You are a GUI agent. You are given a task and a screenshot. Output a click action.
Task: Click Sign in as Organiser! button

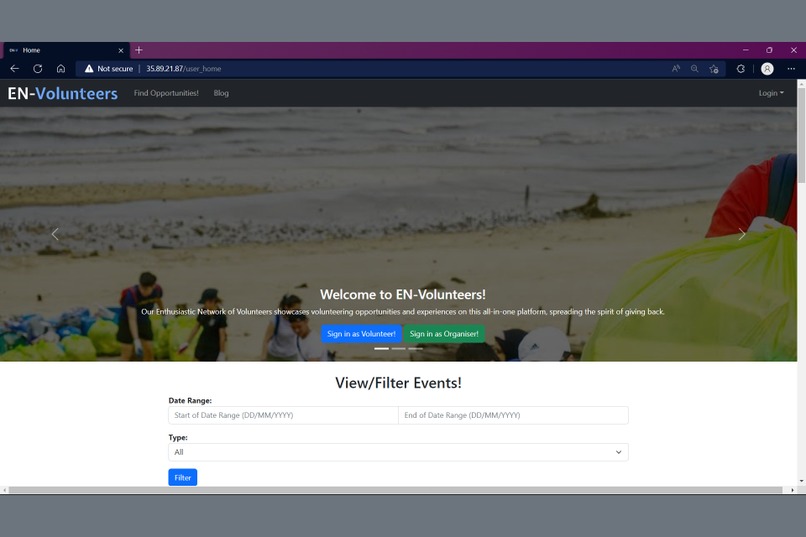(444, 334)
